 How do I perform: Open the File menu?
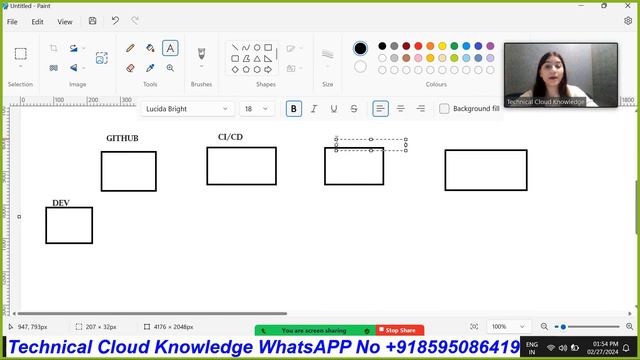(12, 22)
